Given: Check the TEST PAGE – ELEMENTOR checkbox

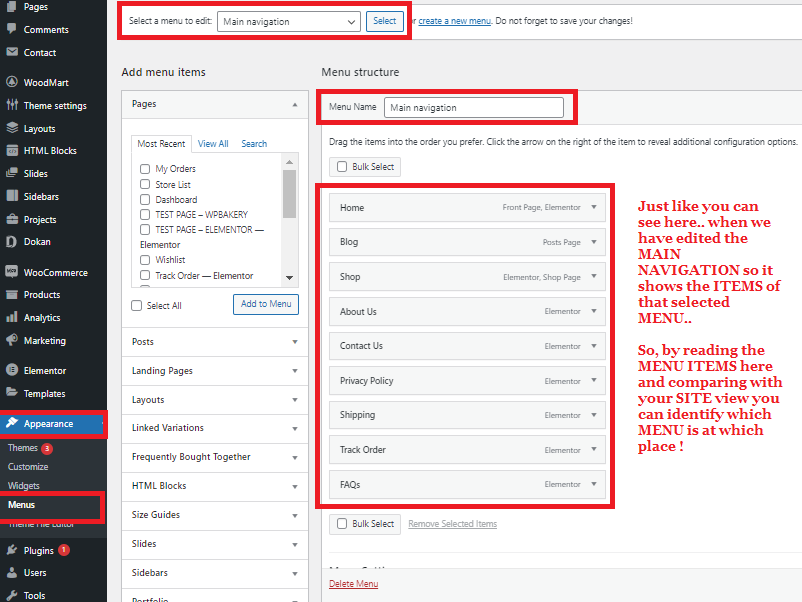Looking at the screenshot, I should click(145, 230).
